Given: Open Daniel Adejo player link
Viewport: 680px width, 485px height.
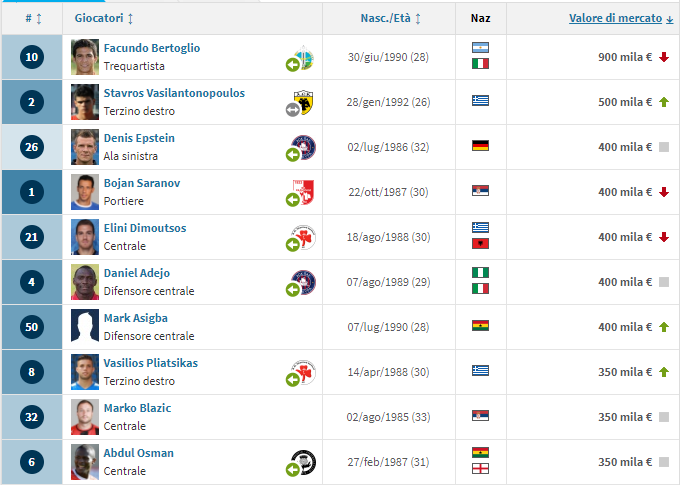Looking at the screenshot, I should click(137, 273).
